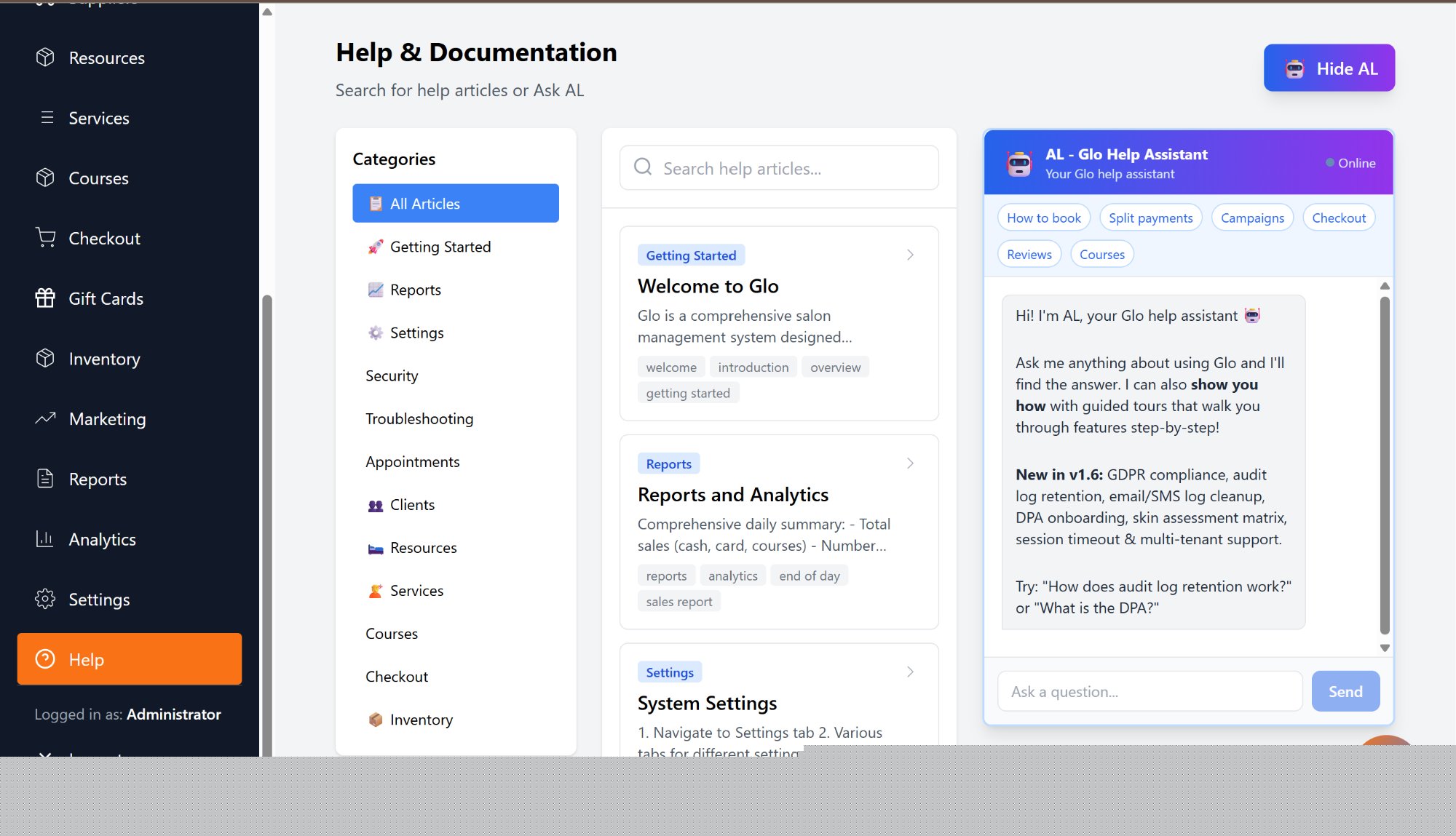
Task: Click the search magnifier icon
Action: [643, 167]
